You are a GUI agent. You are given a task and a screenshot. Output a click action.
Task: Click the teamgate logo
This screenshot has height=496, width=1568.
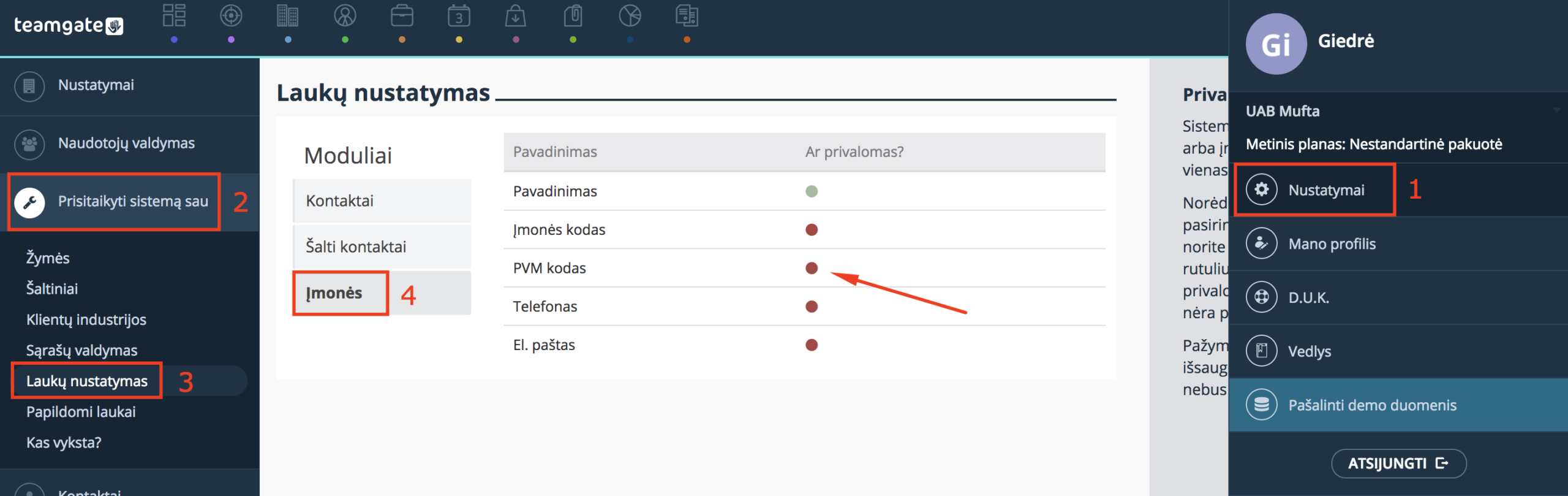[69, 26]
